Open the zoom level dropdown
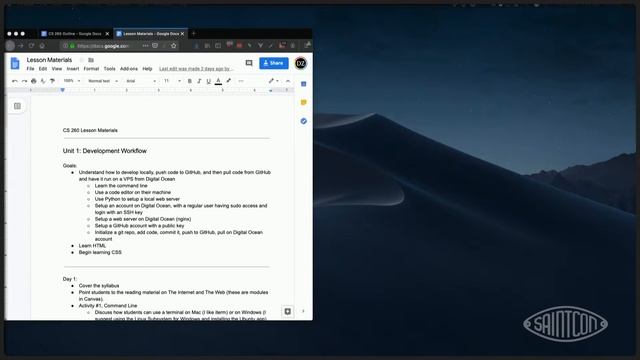 [x=72, y=81]
